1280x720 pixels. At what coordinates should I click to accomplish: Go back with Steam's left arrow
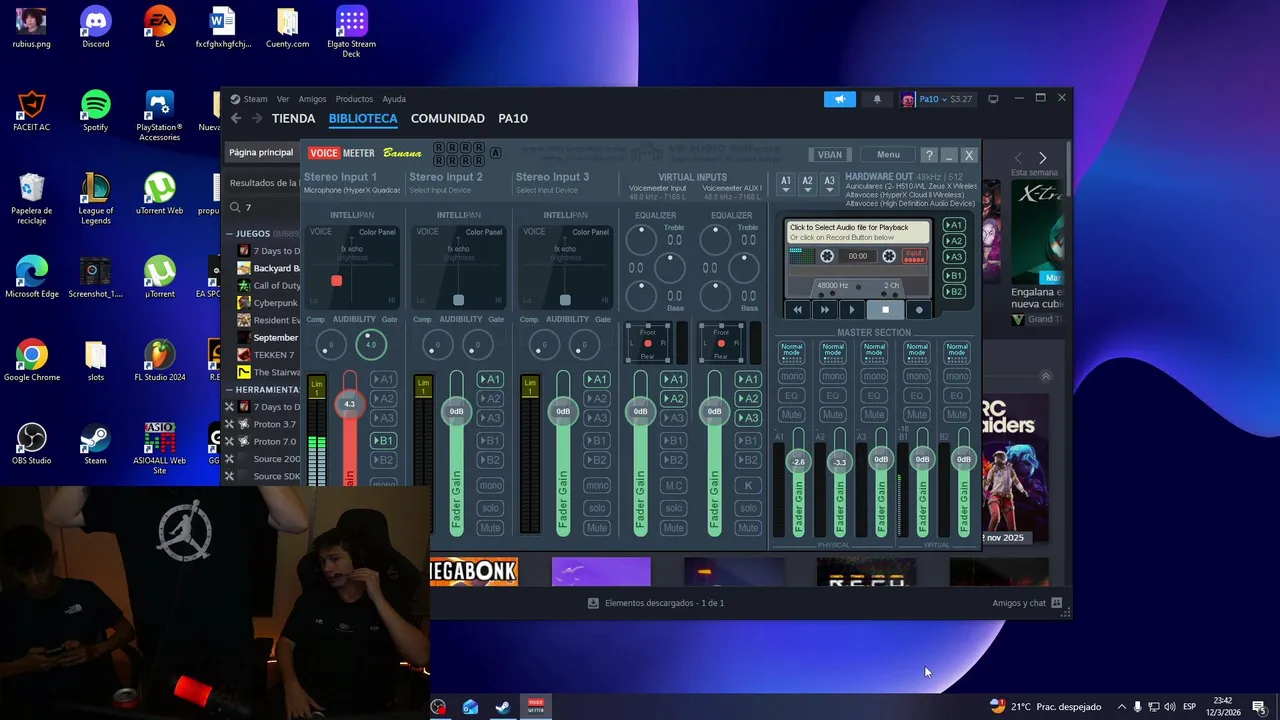coord(236,118)
